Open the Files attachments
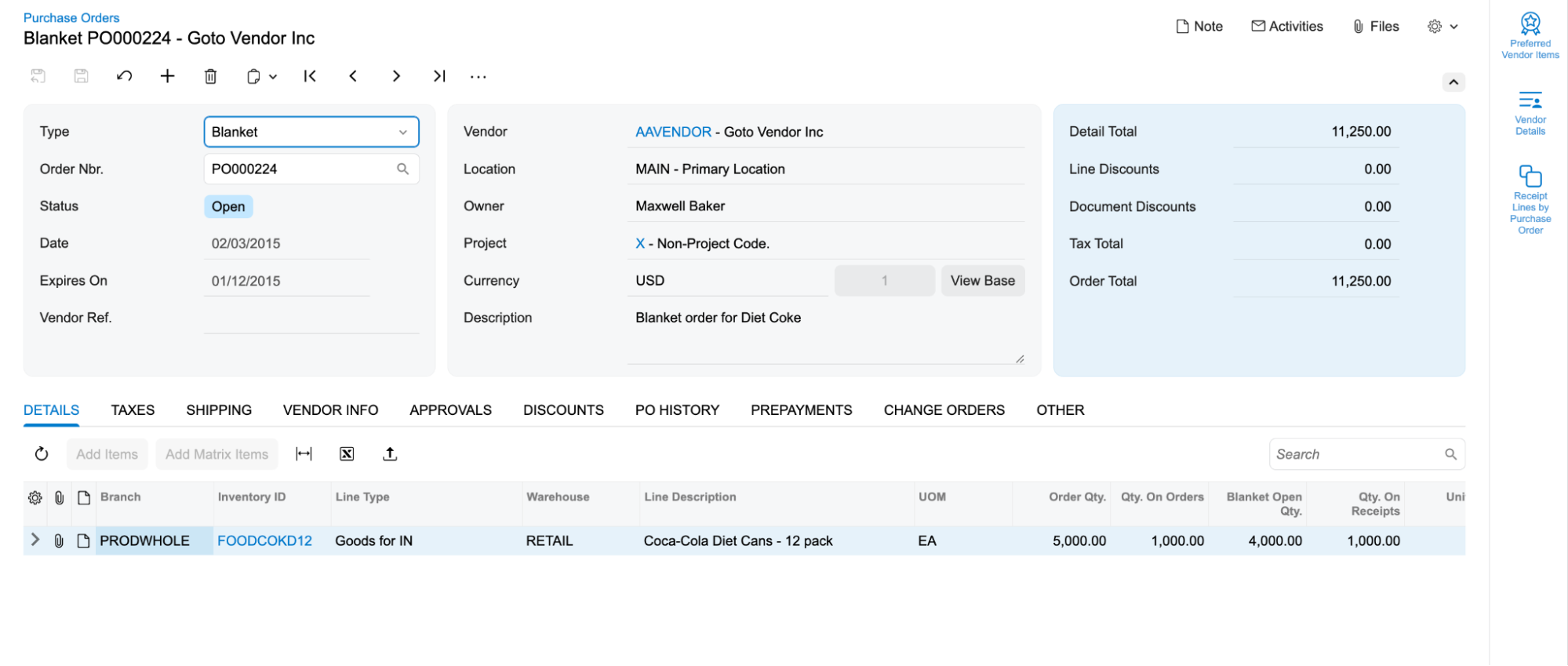1568x666 pixels. [x=1377, y=27]
